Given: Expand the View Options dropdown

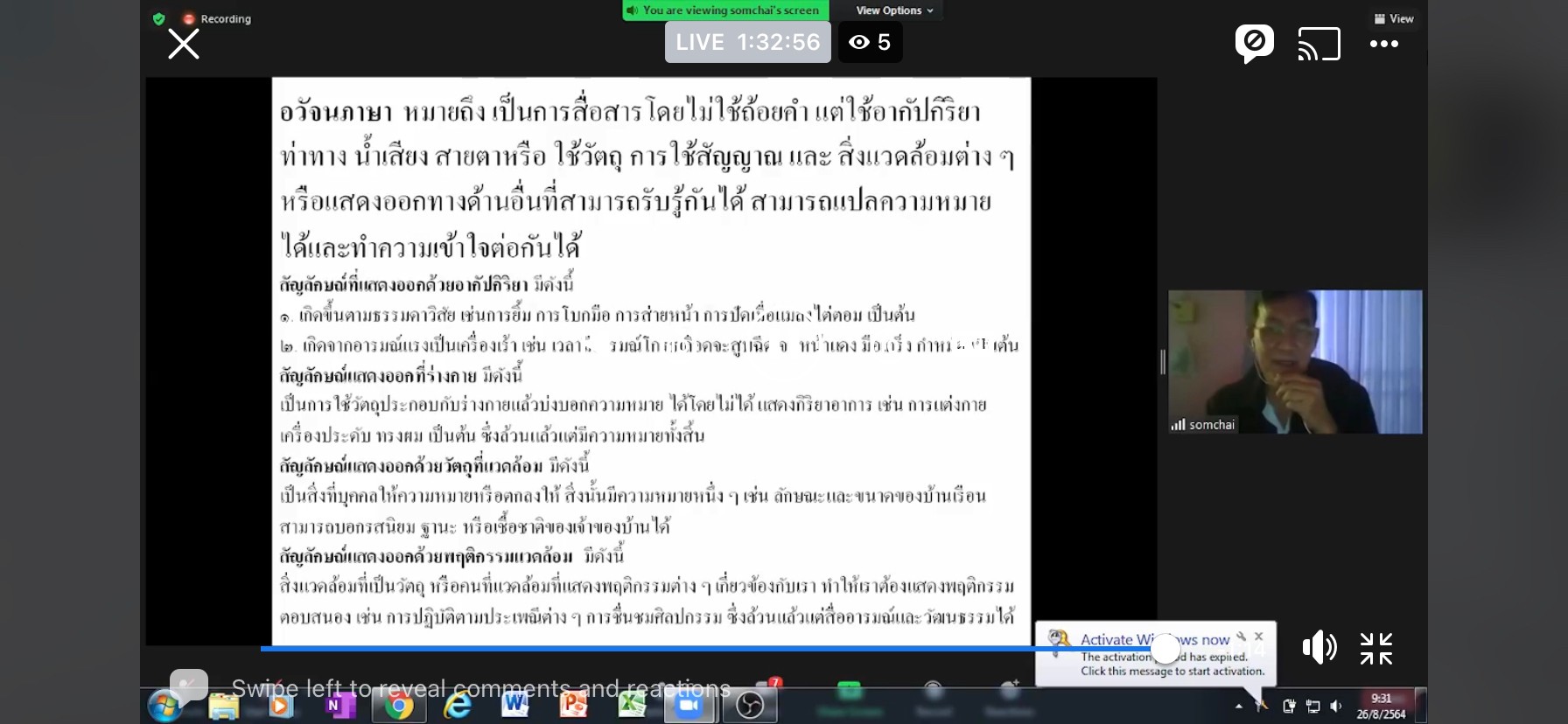Looking at the screenshot, I should [894, 10].
